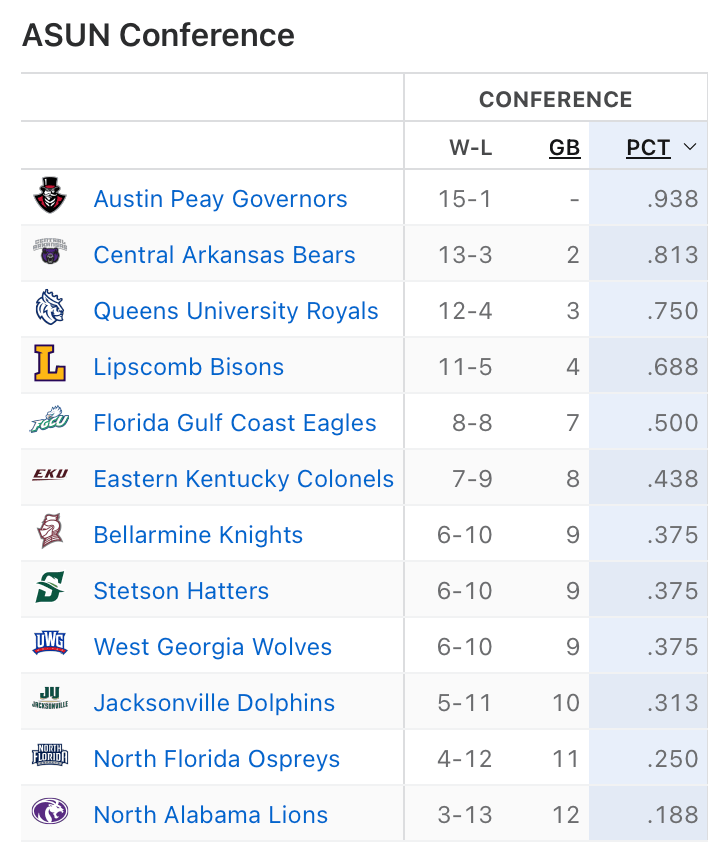708x848 pixels.
Task: Click the W-L column header
Action: (470, 148)
